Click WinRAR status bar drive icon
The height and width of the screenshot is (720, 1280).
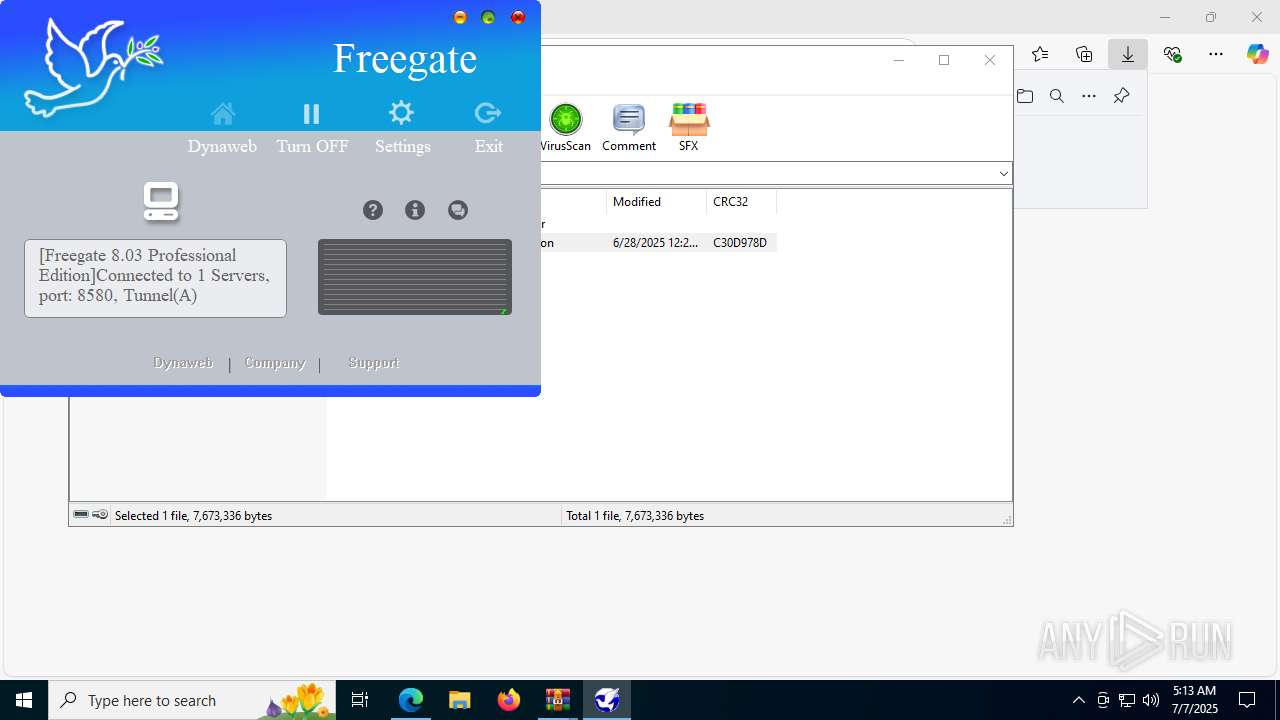click(x=81, y=515)
